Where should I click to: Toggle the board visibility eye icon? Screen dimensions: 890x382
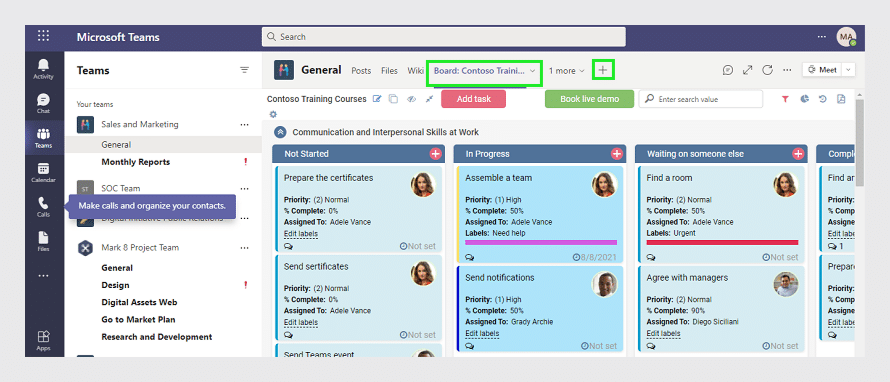pos(412,99)
